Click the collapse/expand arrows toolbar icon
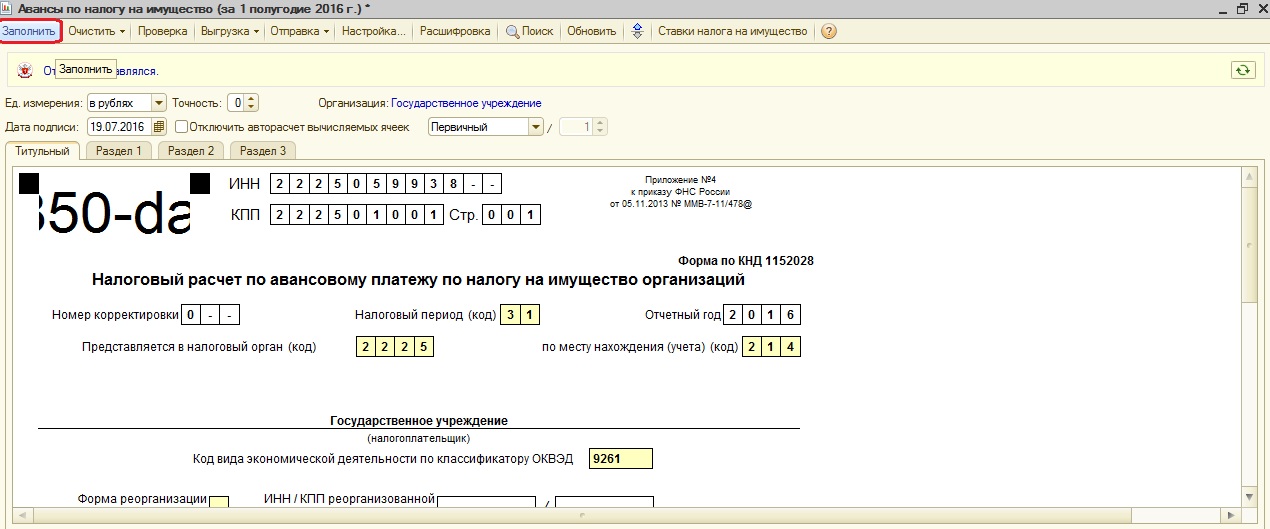 tap(636, 31)
